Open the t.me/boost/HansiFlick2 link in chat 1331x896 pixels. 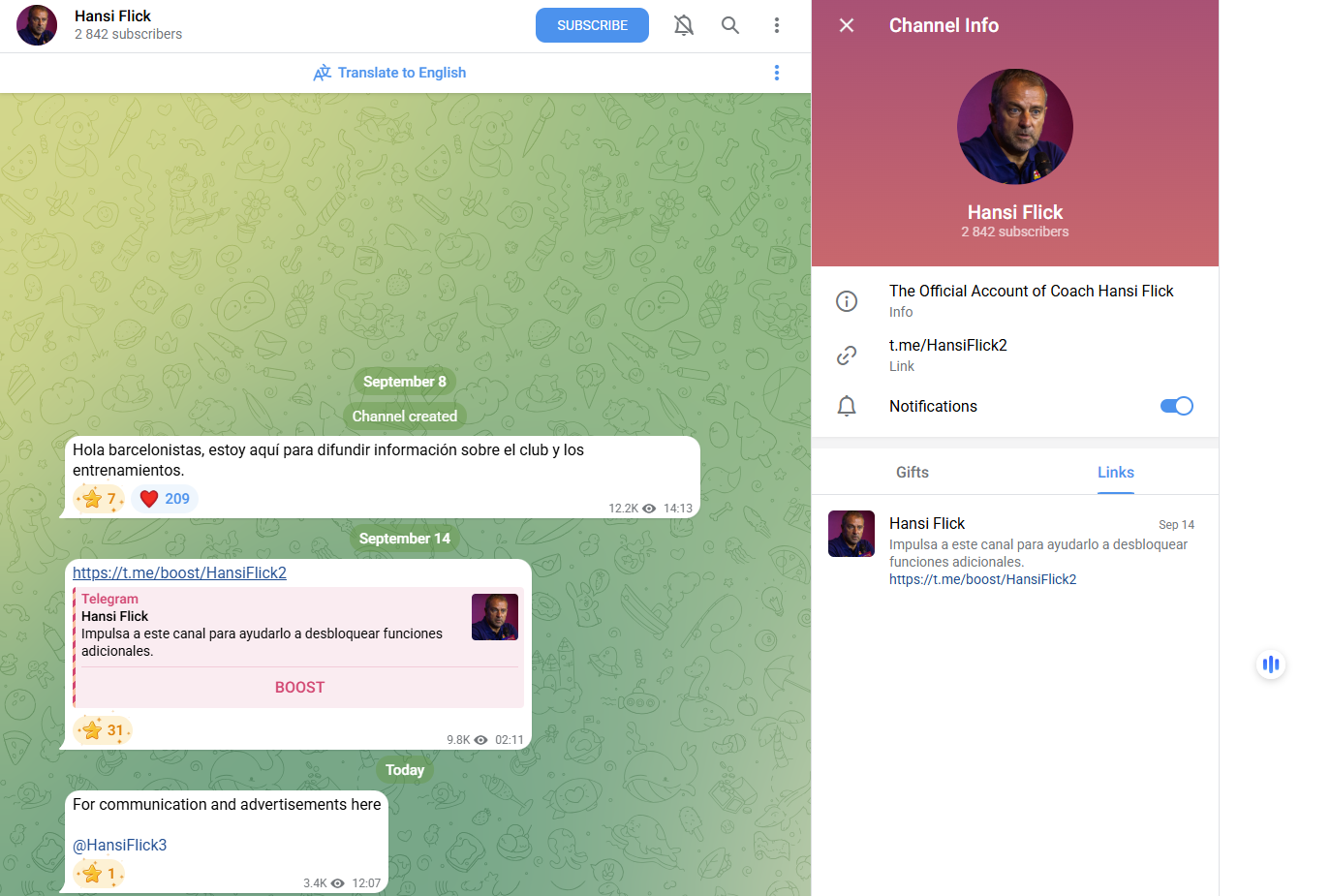click(x=179, y=572)
